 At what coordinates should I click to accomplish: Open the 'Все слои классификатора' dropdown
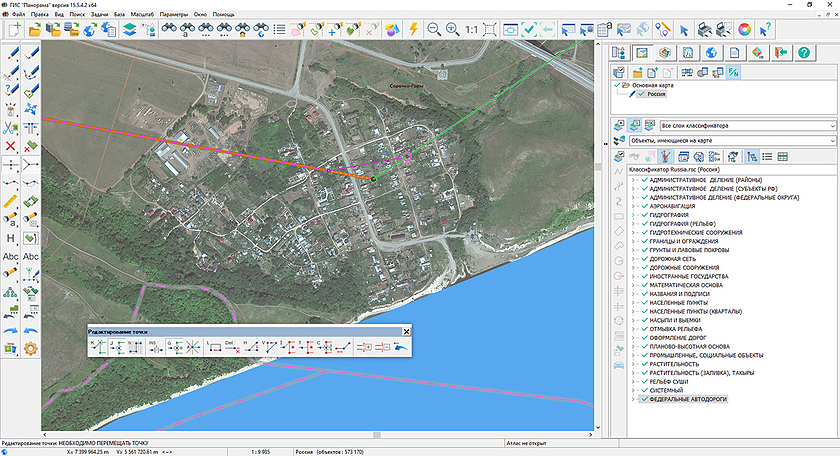click(x=831, y=126)
